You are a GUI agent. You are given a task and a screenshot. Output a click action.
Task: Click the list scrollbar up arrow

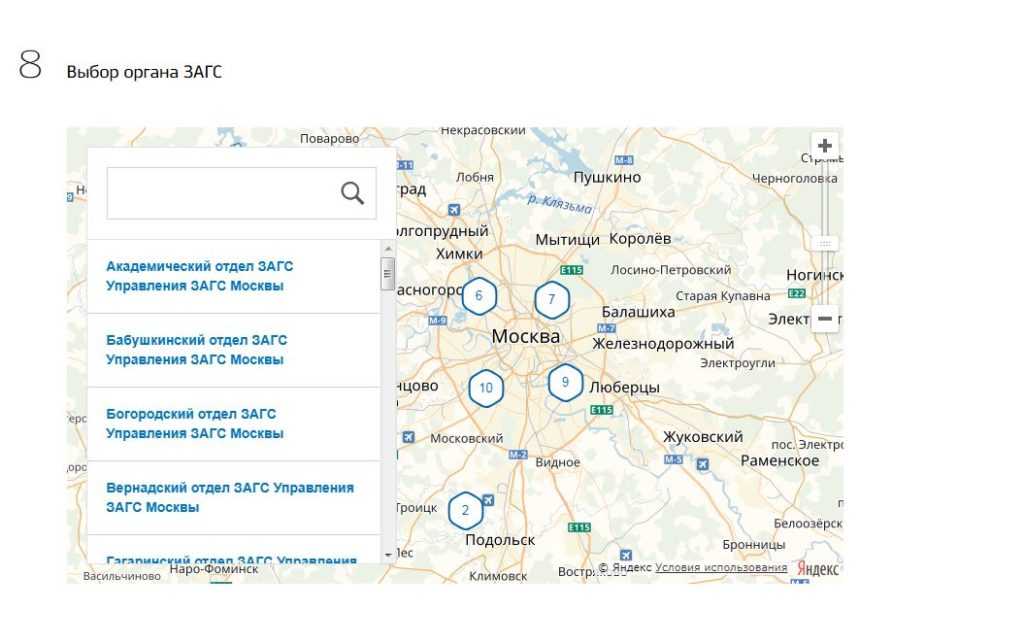coord(388,247)
